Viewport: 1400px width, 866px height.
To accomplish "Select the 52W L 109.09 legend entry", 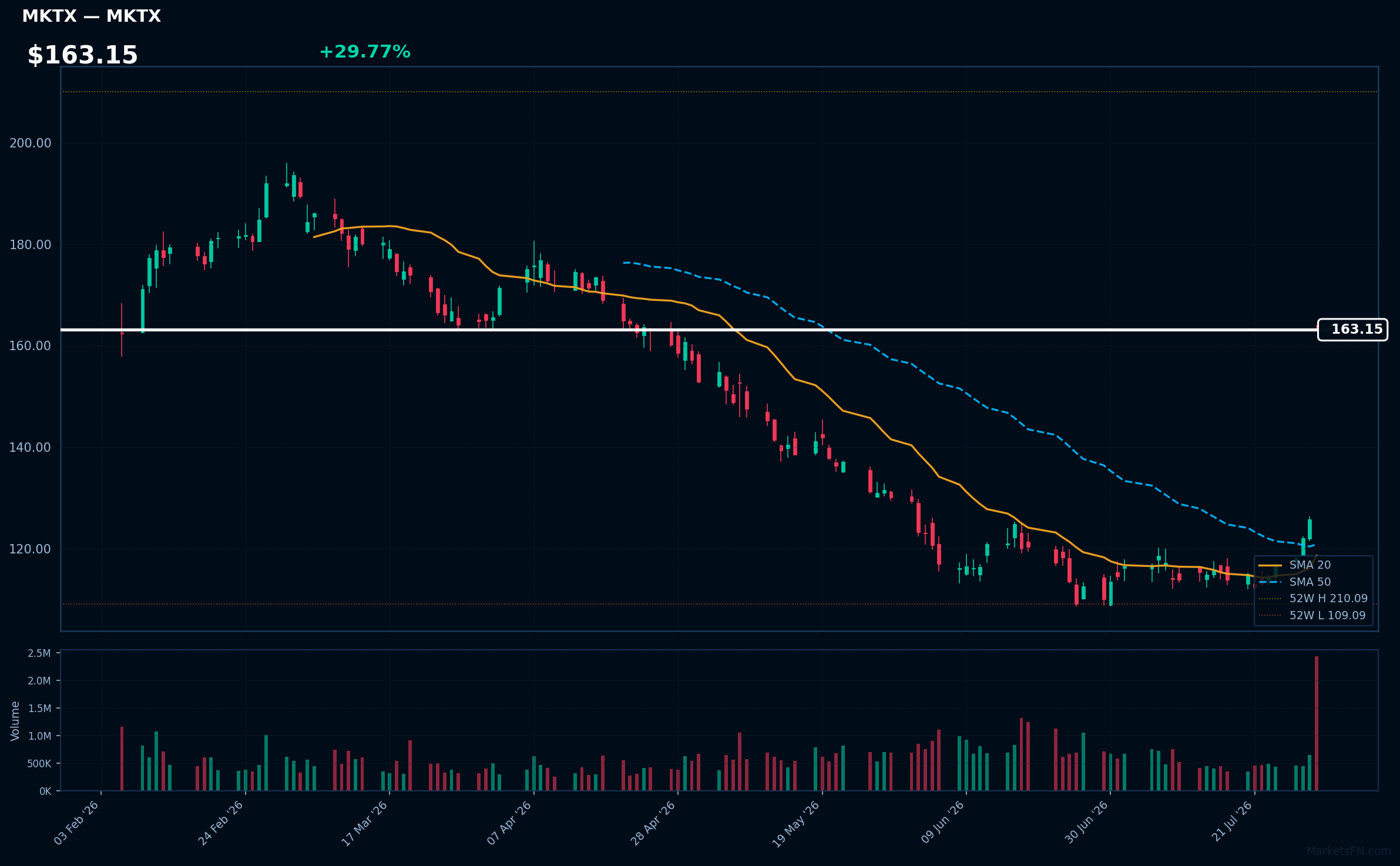I will (x=1312, y=616).
